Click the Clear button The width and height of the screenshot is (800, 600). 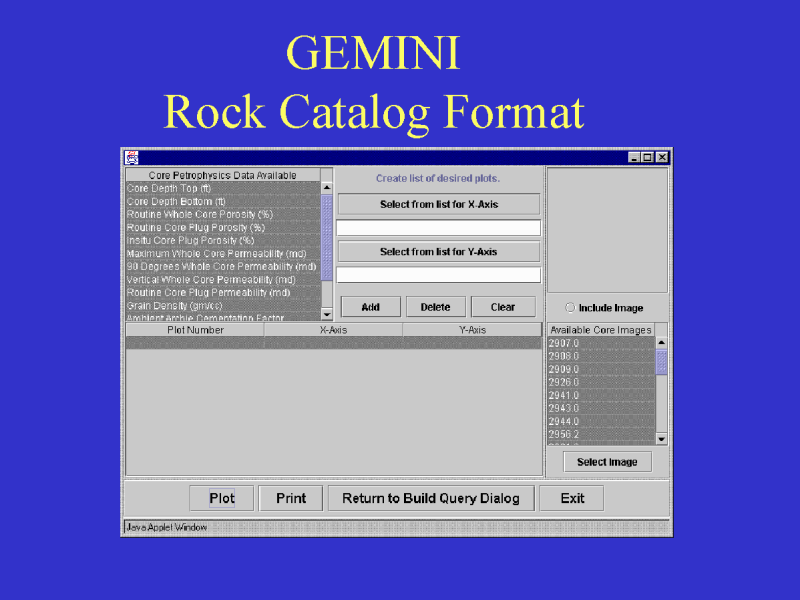(503, 307)
